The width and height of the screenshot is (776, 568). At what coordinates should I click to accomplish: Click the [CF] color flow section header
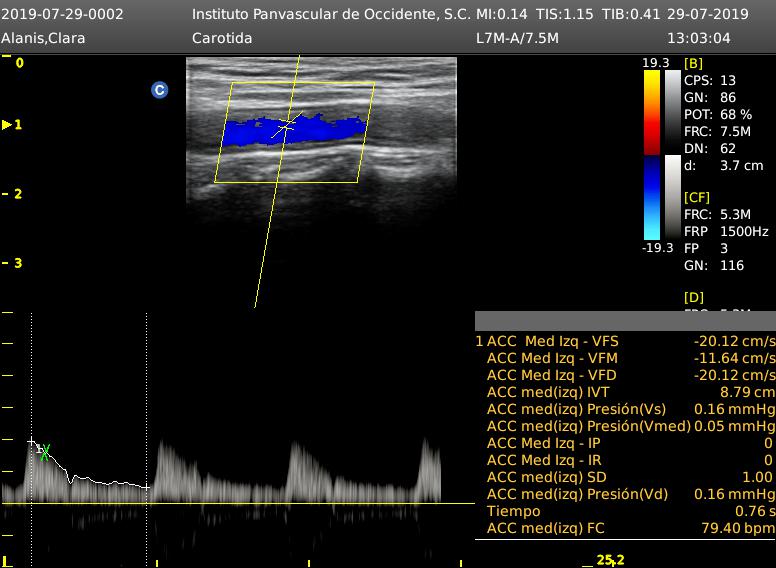pyautogui.click(x=697, y=197)
